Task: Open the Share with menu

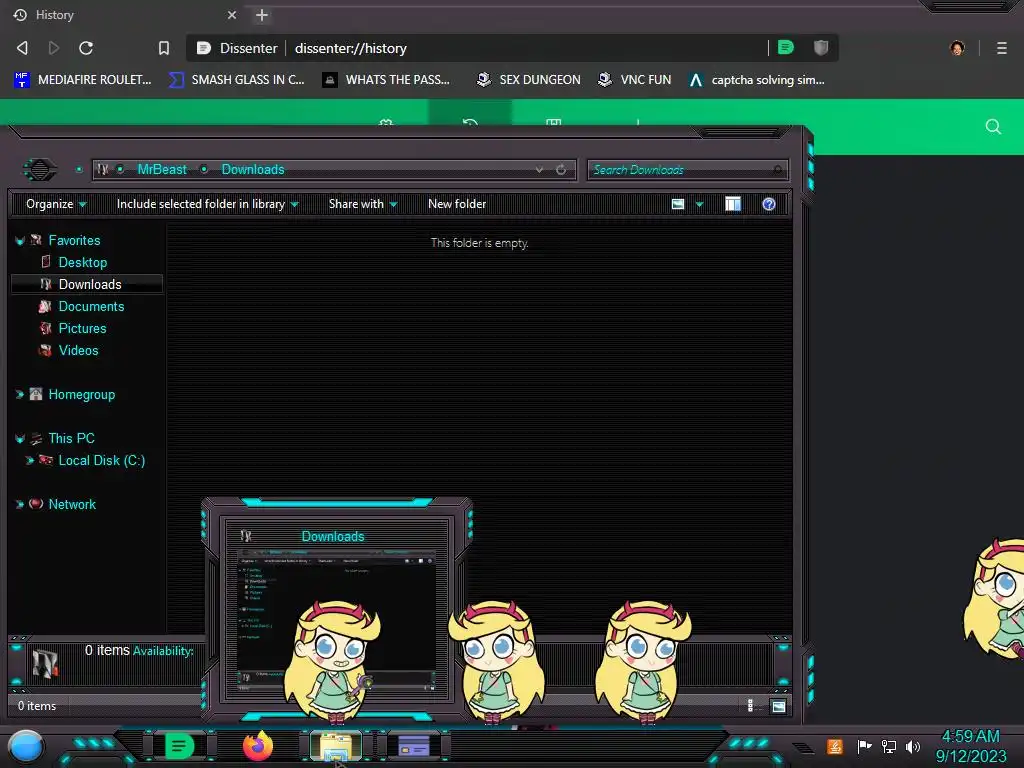Action: [x=363, y=204]
